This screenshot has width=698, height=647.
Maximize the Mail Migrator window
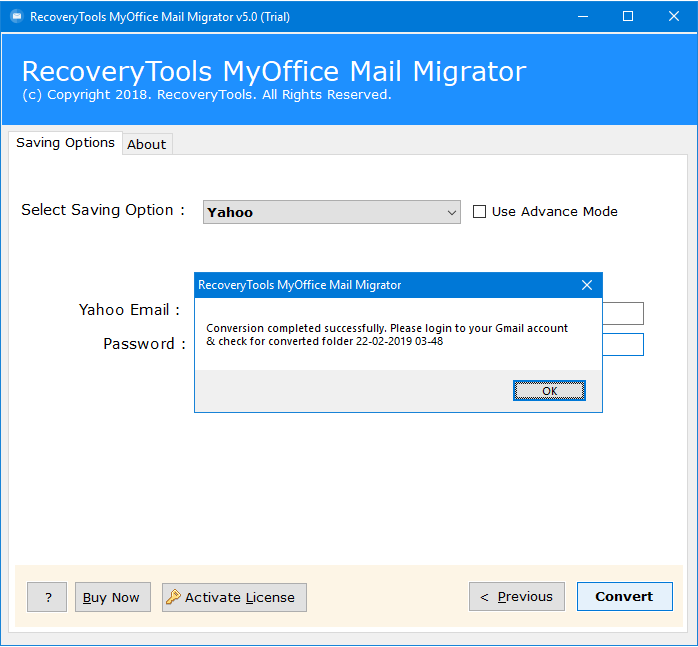[x=628, y=16]
